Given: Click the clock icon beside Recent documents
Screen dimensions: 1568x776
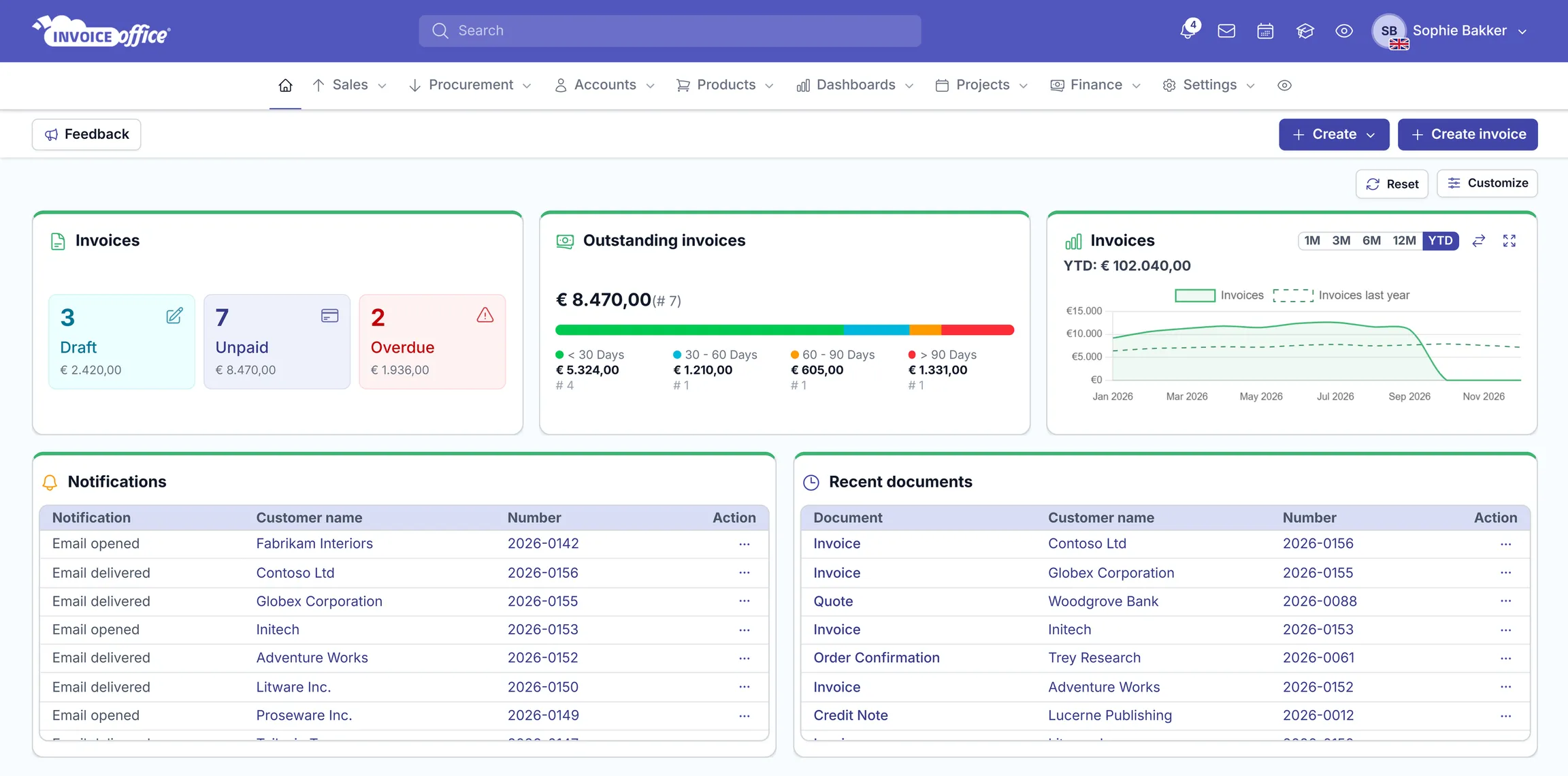Looking at the screenshot, I should 811,482.
